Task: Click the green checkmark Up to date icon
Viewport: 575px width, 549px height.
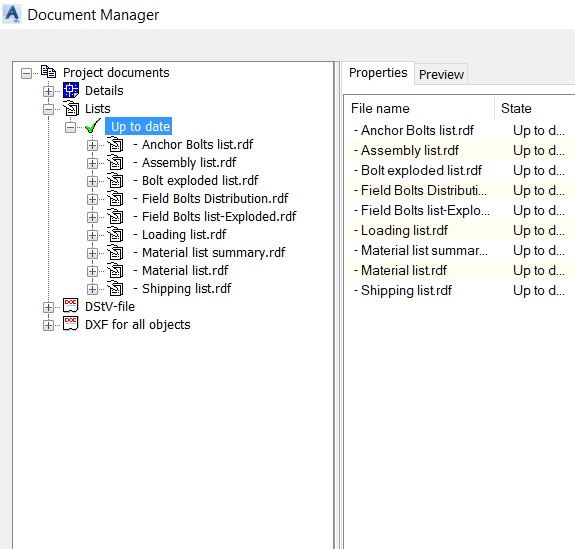Action: [93, 126]
